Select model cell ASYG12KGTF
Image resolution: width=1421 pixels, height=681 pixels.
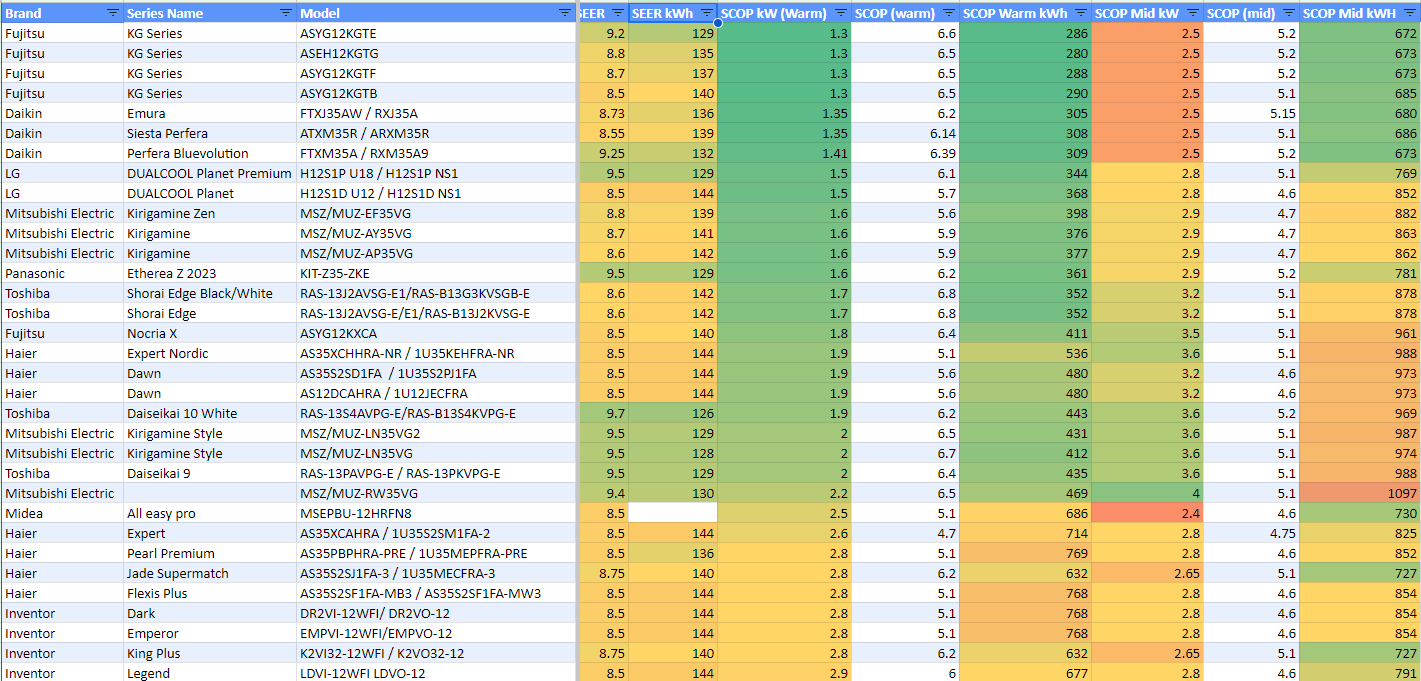pyautogui.click(x=436, y=73)
